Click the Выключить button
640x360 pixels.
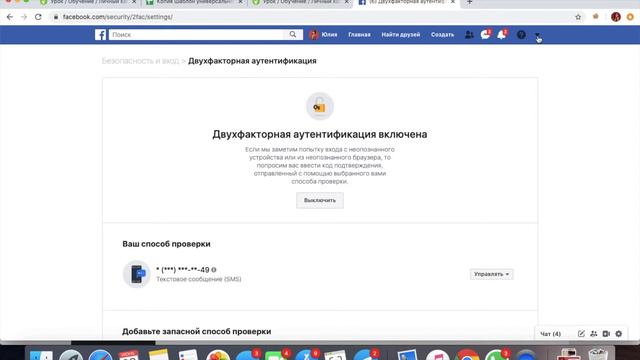320,200
